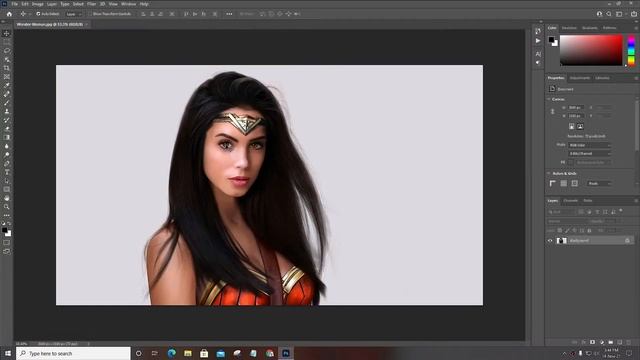640x360 pixels.
Task: Set canvas orientation to landscape
Action: [580, 127]
